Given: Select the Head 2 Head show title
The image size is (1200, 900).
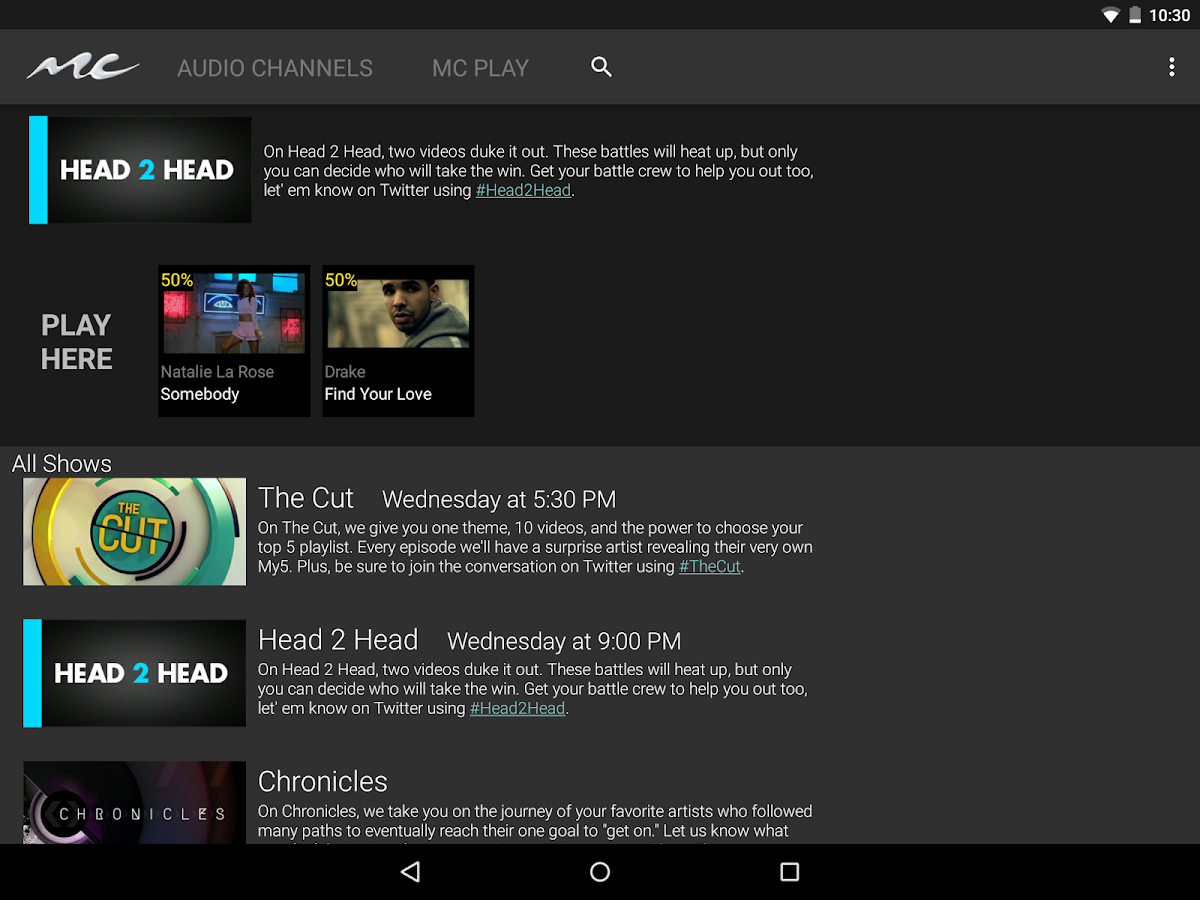Looking at the screenshot, I should 338,640.
